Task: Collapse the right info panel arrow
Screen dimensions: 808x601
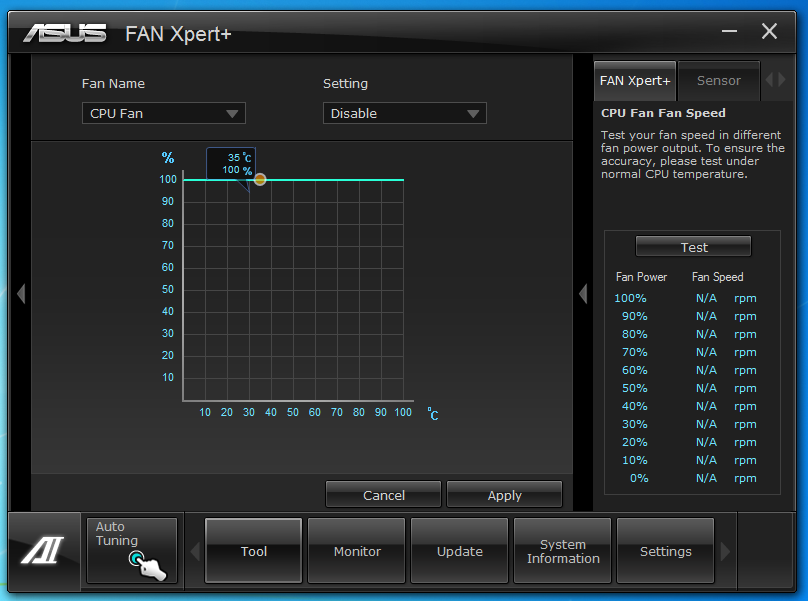Action: (x=583, y=294)
